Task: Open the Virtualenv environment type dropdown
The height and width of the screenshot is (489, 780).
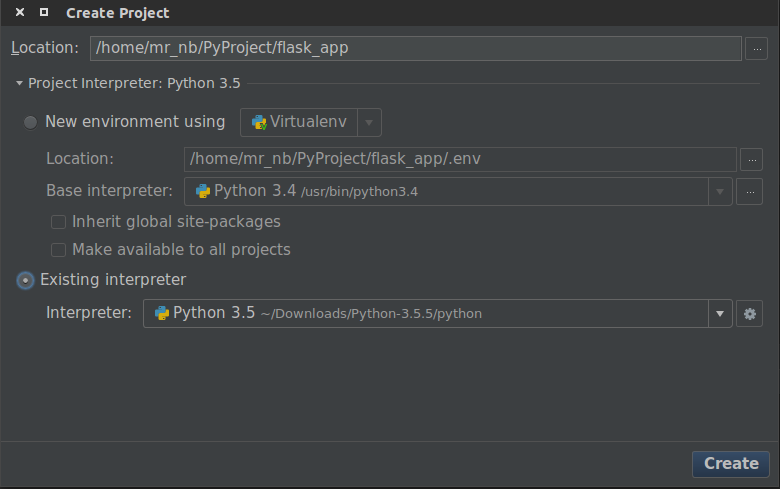Action: click(369, 122)
